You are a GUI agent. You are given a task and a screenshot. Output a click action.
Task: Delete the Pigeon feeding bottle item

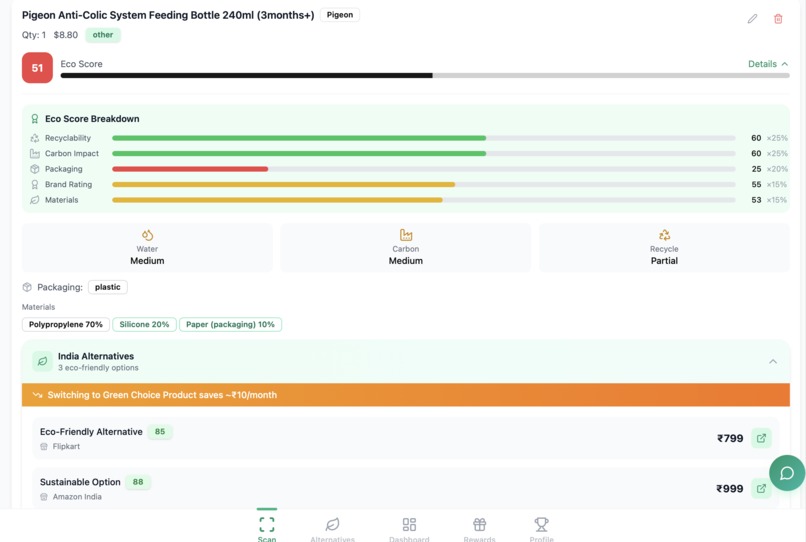pos(778,19)
